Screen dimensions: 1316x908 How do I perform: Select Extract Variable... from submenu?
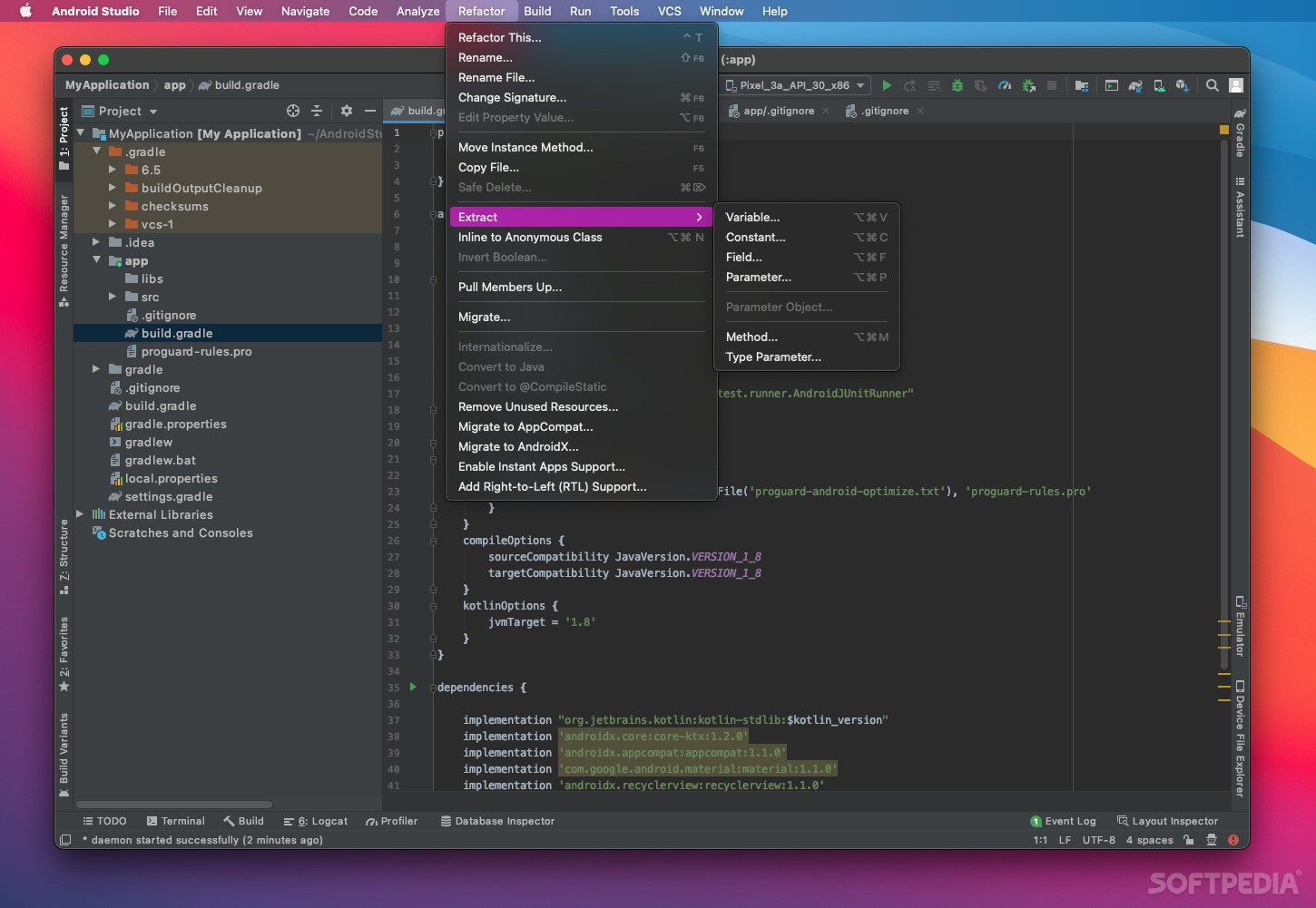pos(807,217)
